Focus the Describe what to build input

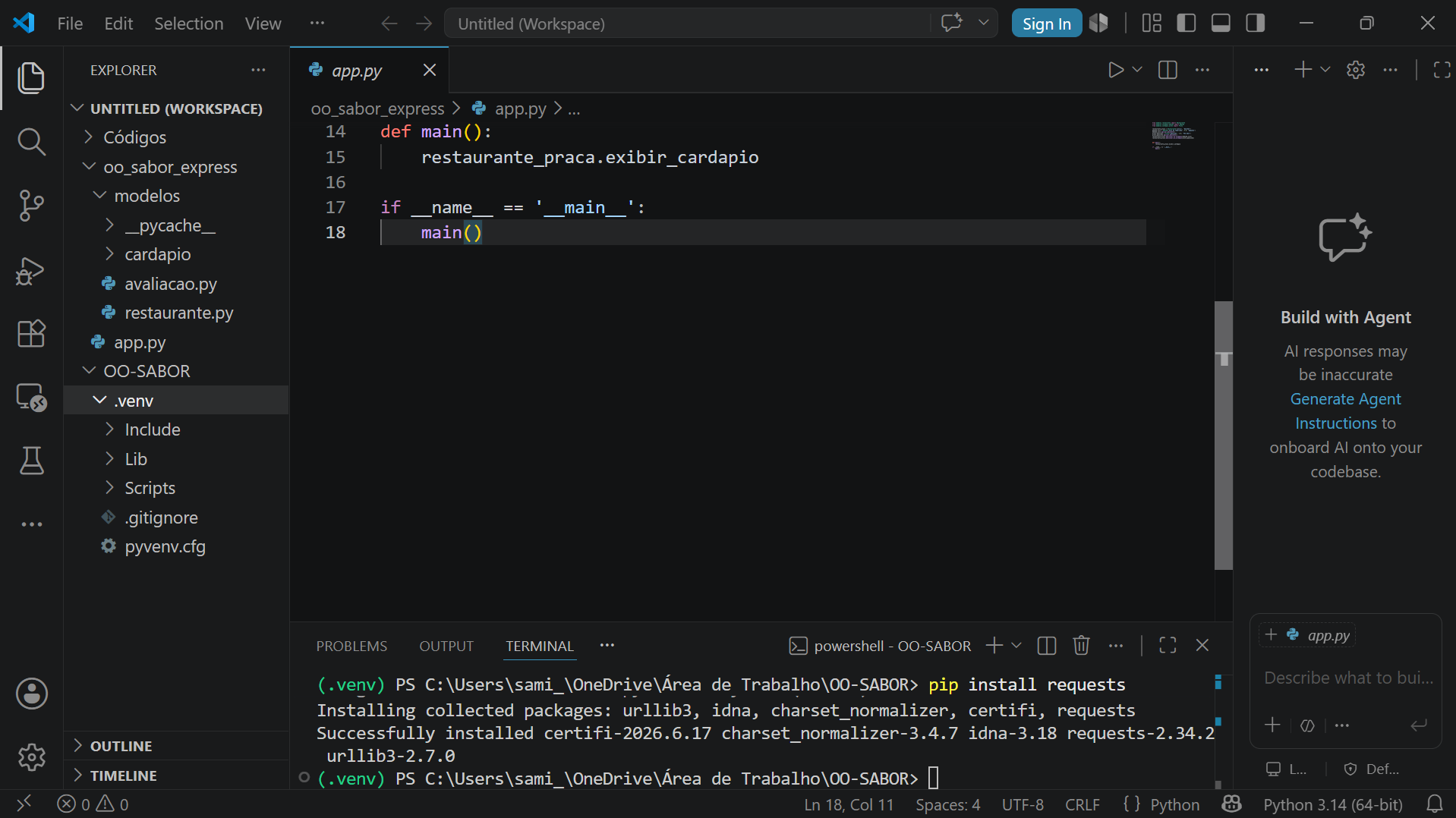pyautogui.click(x=1347, y=678)
